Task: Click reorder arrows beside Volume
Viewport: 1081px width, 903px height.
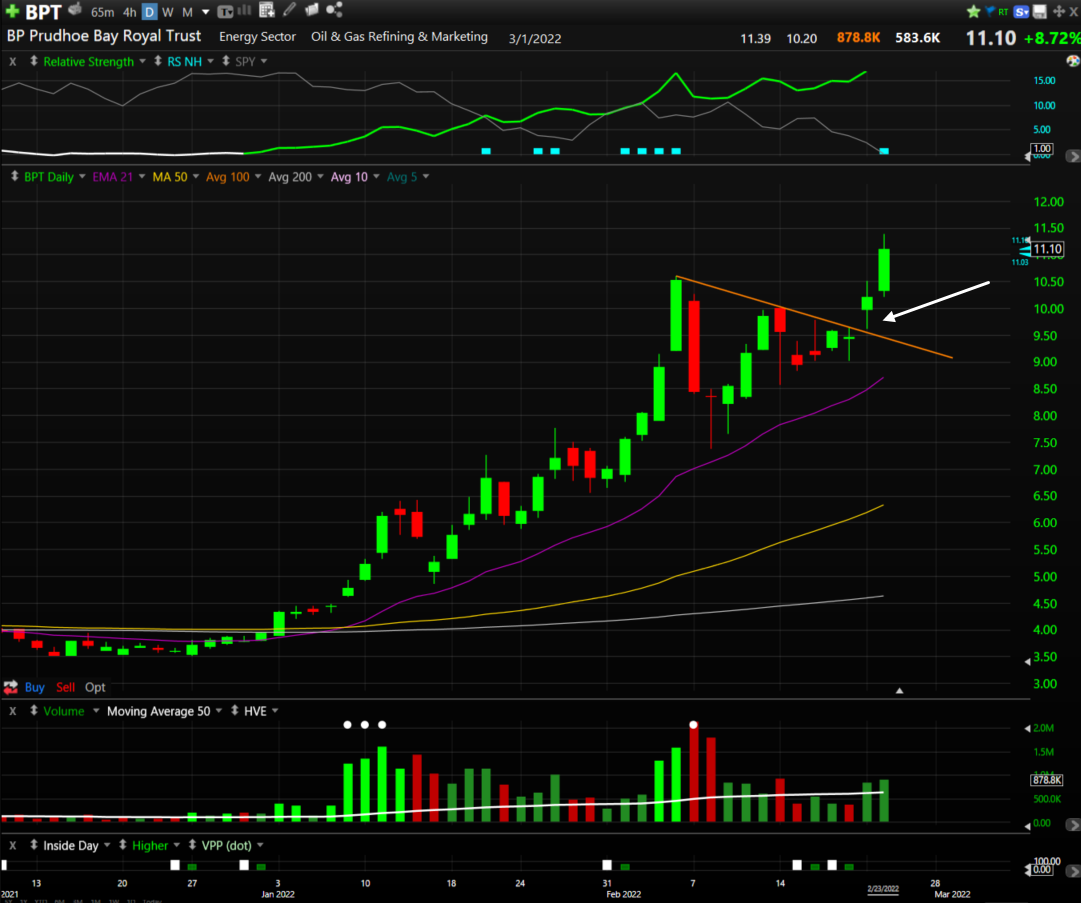Action: [x=34, y=710]
